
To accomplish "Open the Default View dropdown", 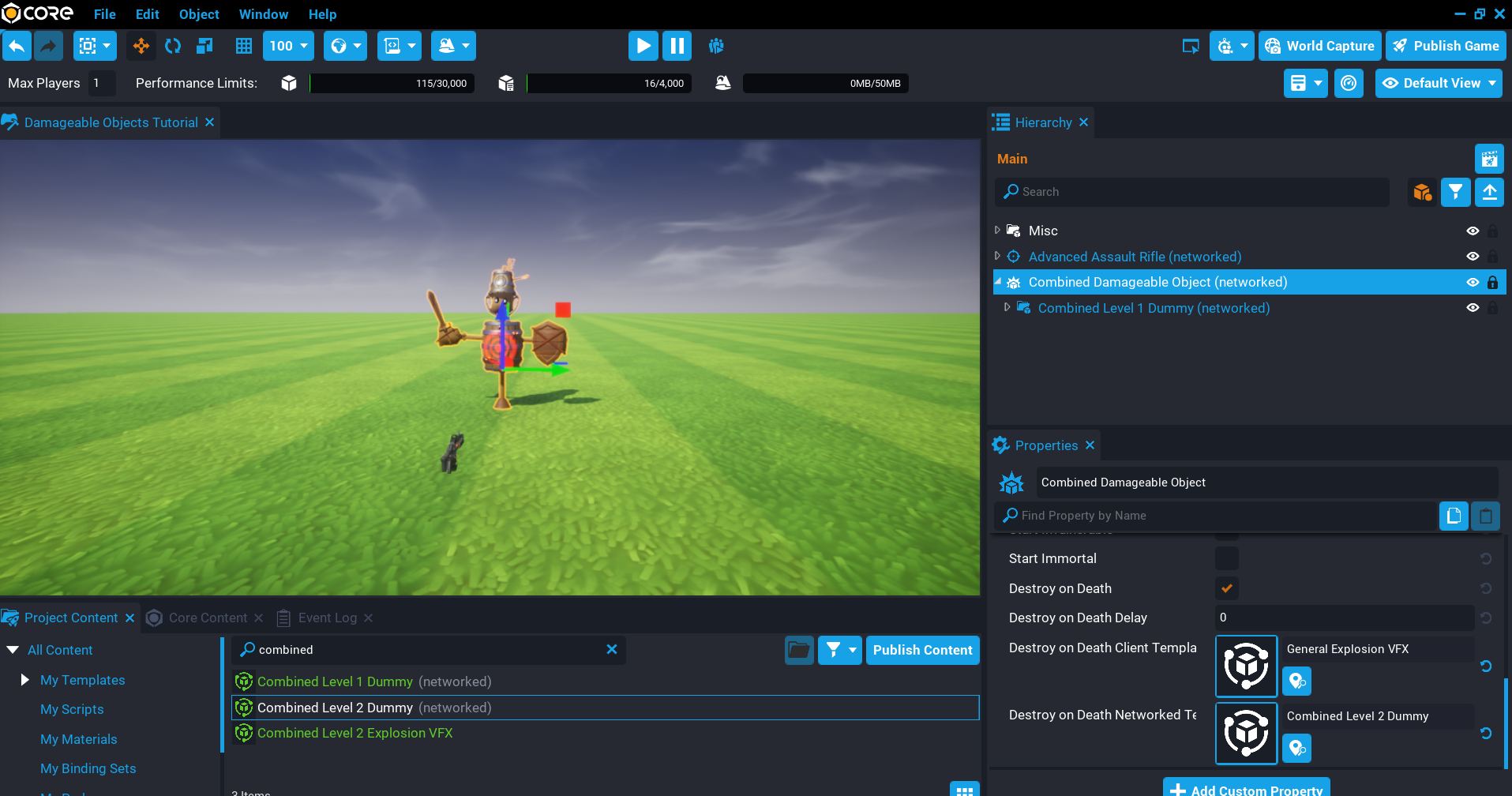I will [x=1439, y=83].
